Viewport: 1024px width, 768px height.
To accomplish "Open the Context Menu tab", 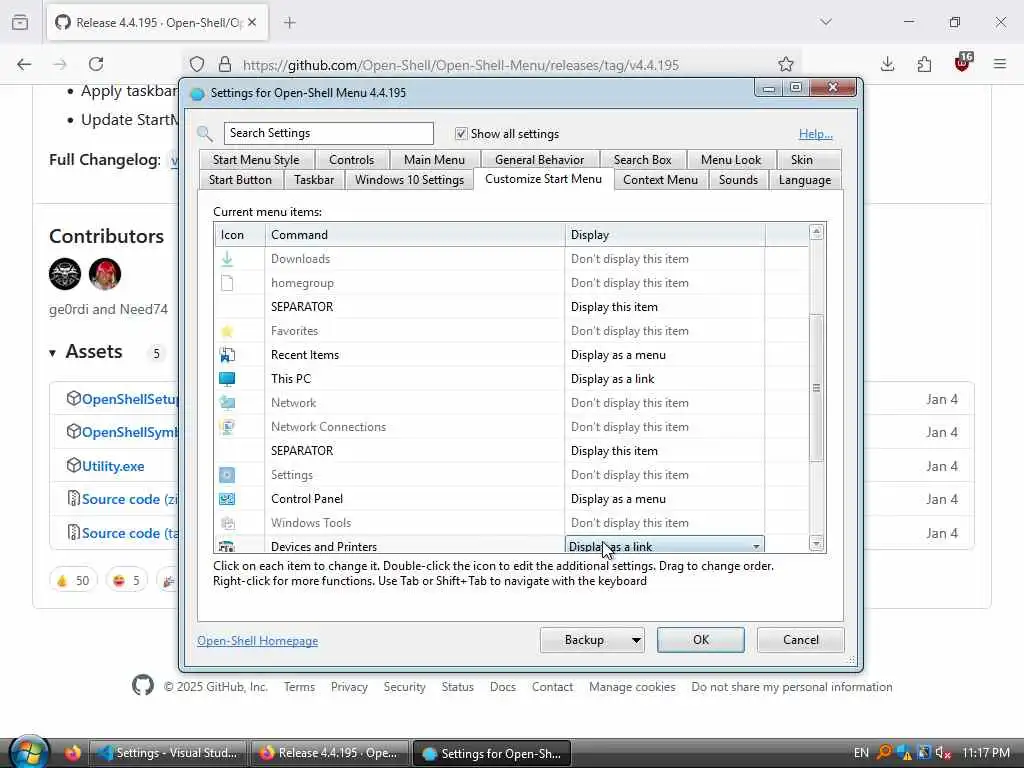I will pos(660,180).
